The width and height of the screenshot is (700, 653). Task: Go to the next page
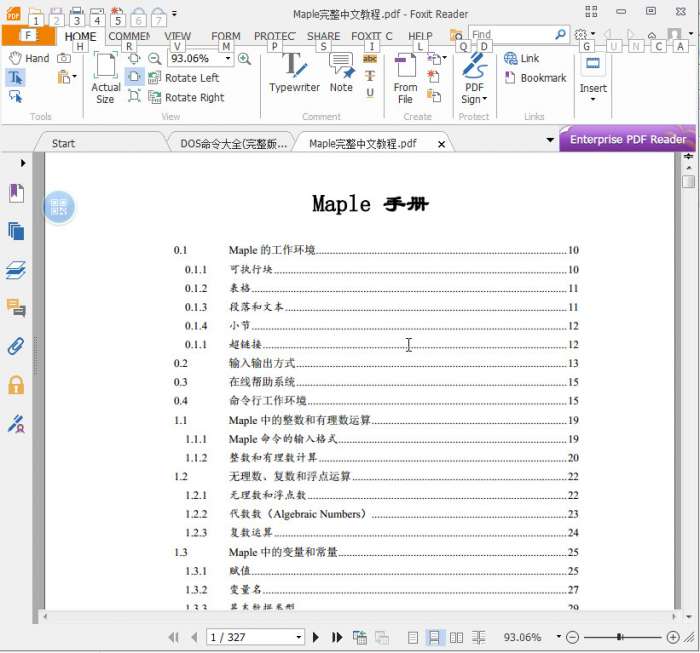point(316,637)
